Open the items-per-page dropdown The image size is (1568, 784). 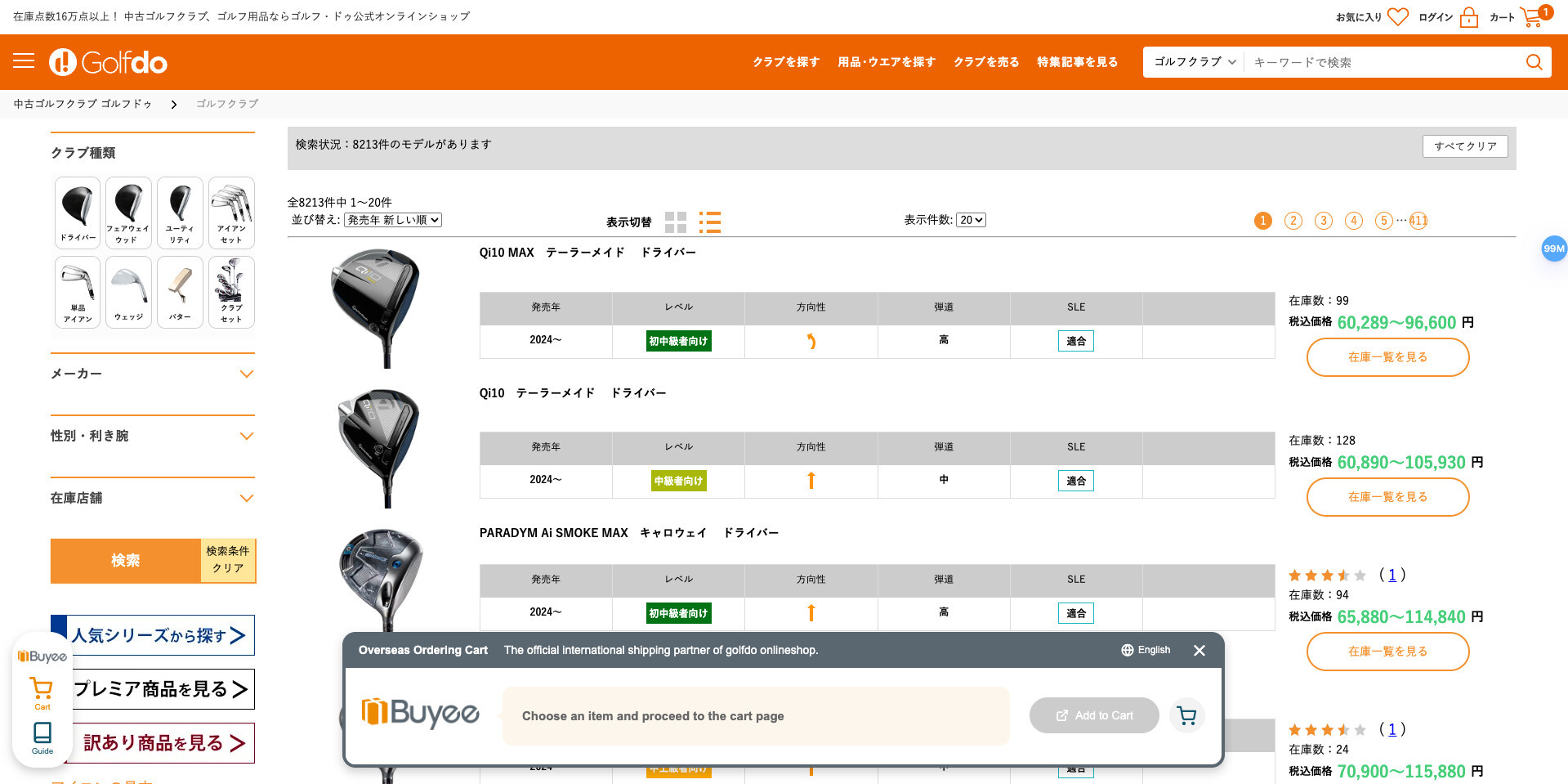pyautogui.click(x=971, y=220)
